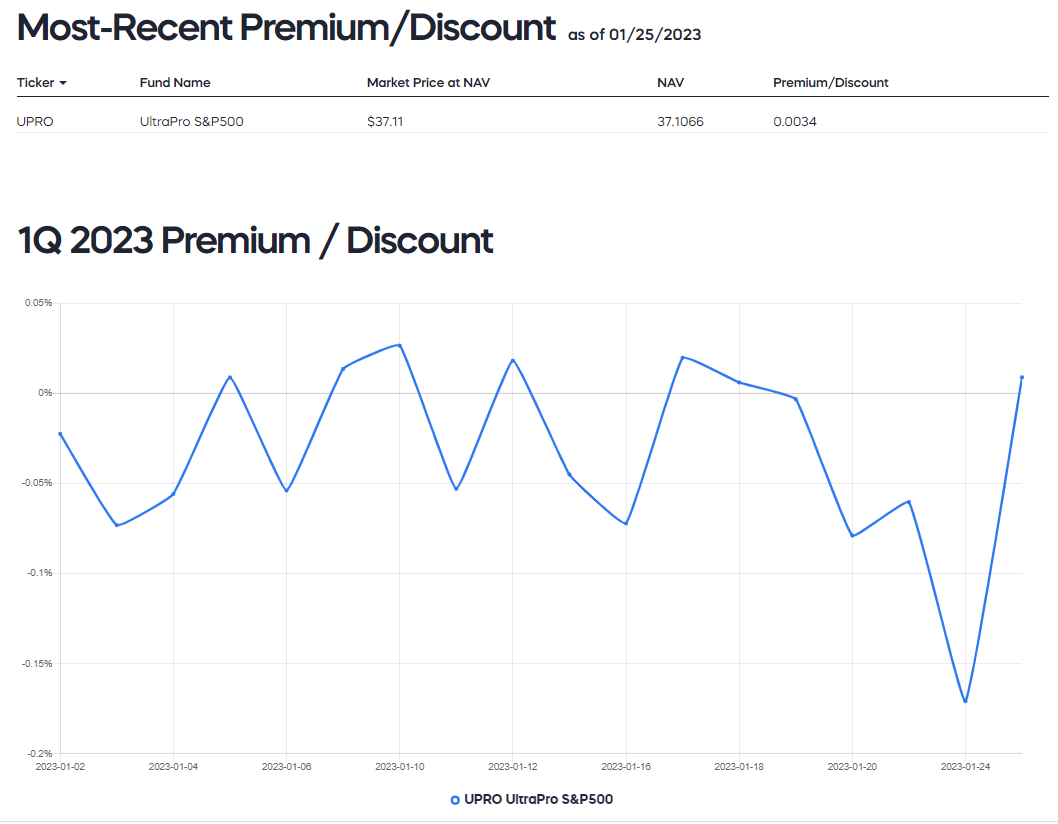This screenshot has width=1058, height=824.
Task: Click the 2023-01-18 x-axis date label
Action: [x=739, y=767]
